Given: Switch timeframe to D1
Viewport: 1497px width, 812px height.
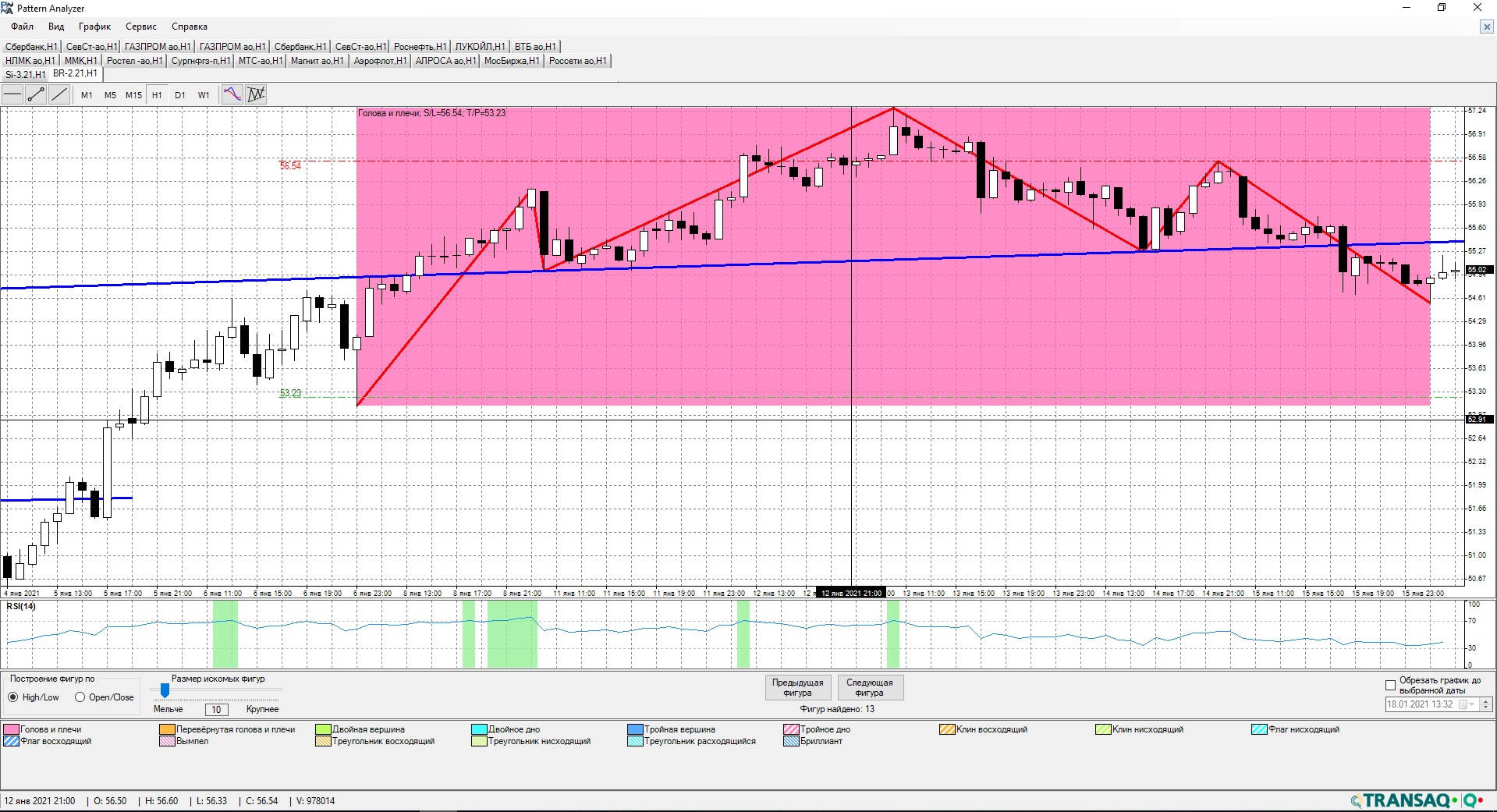Looking at the screenshot, I should (x=180, y=95).
